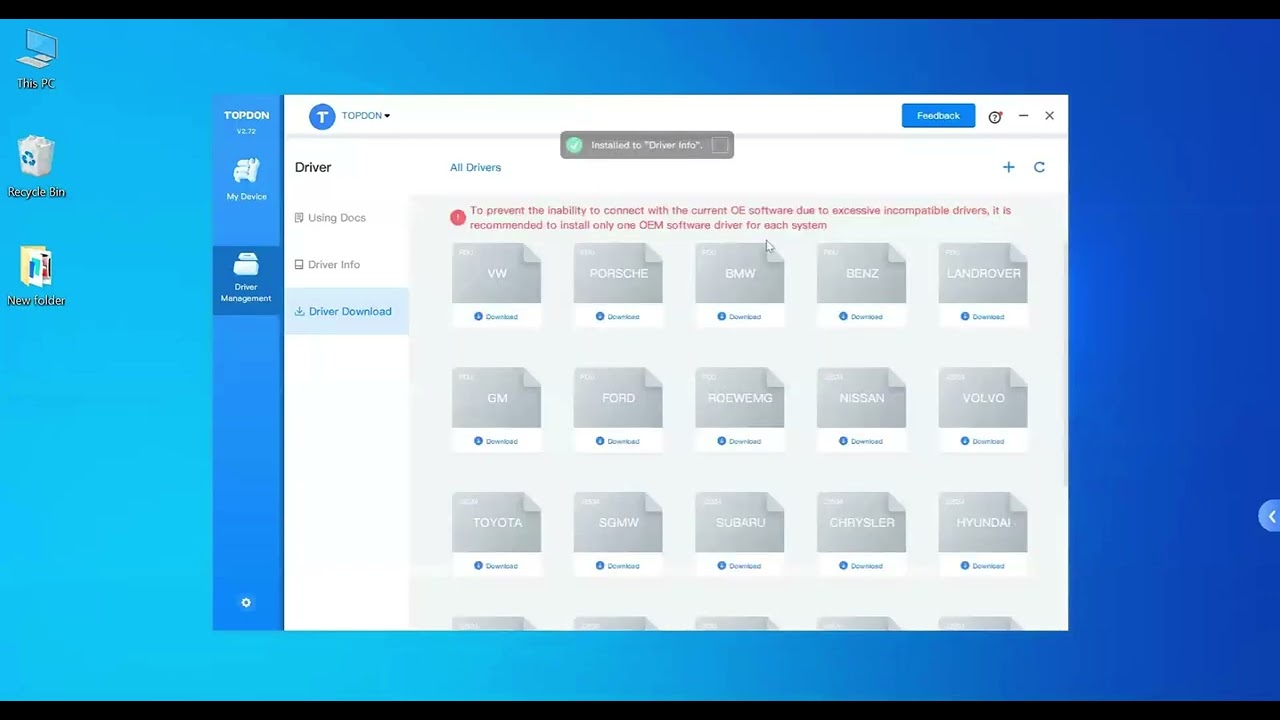Open the Recycle Bin desktop icon
Viewport: 1280px width, 720px height.
pyautogui.click(x=36, y=167)
